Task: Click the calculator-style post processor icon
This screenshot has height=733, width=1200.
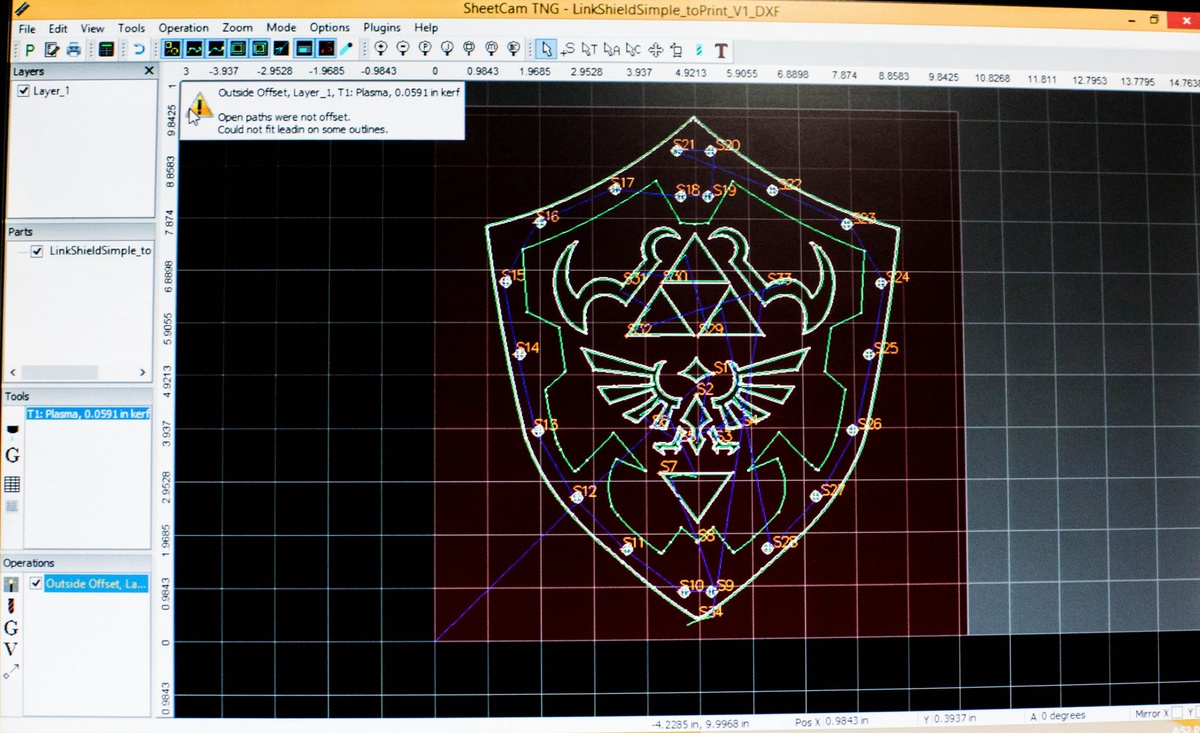Action: (105, 48)
